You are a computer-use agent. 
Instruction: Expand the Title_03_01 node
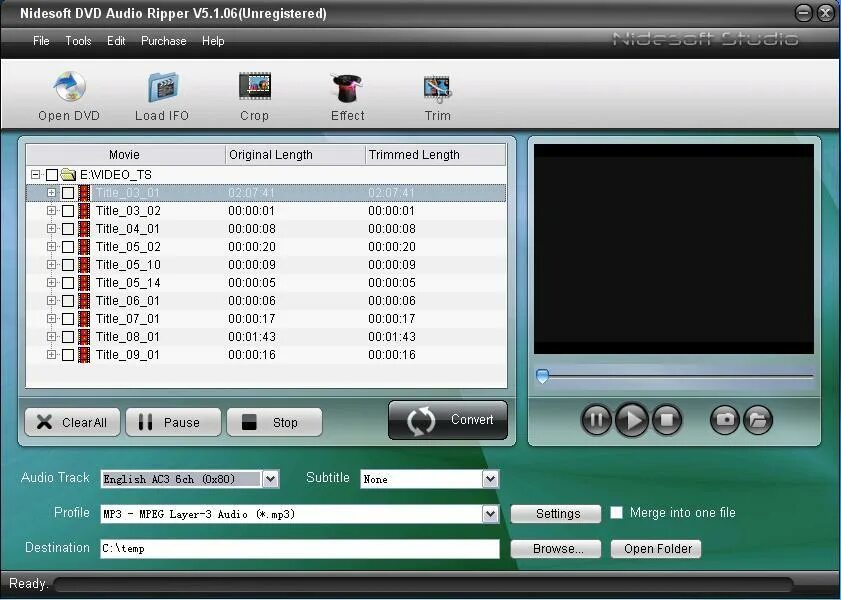pyautogui.click(x=51, y=192)
